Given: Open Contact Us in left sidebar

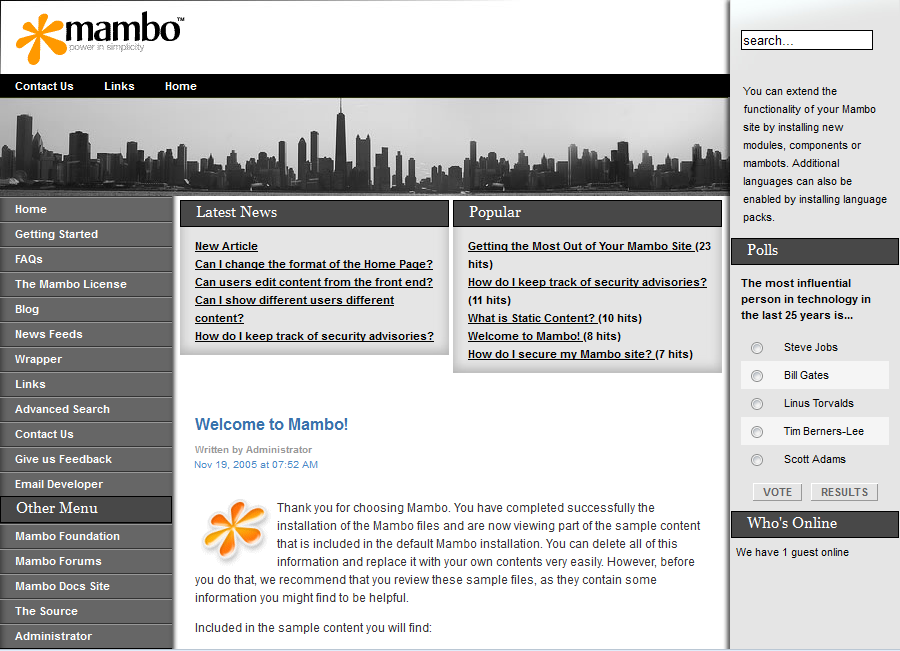Looking at the screenshot, I should click(x=86, y=435).
